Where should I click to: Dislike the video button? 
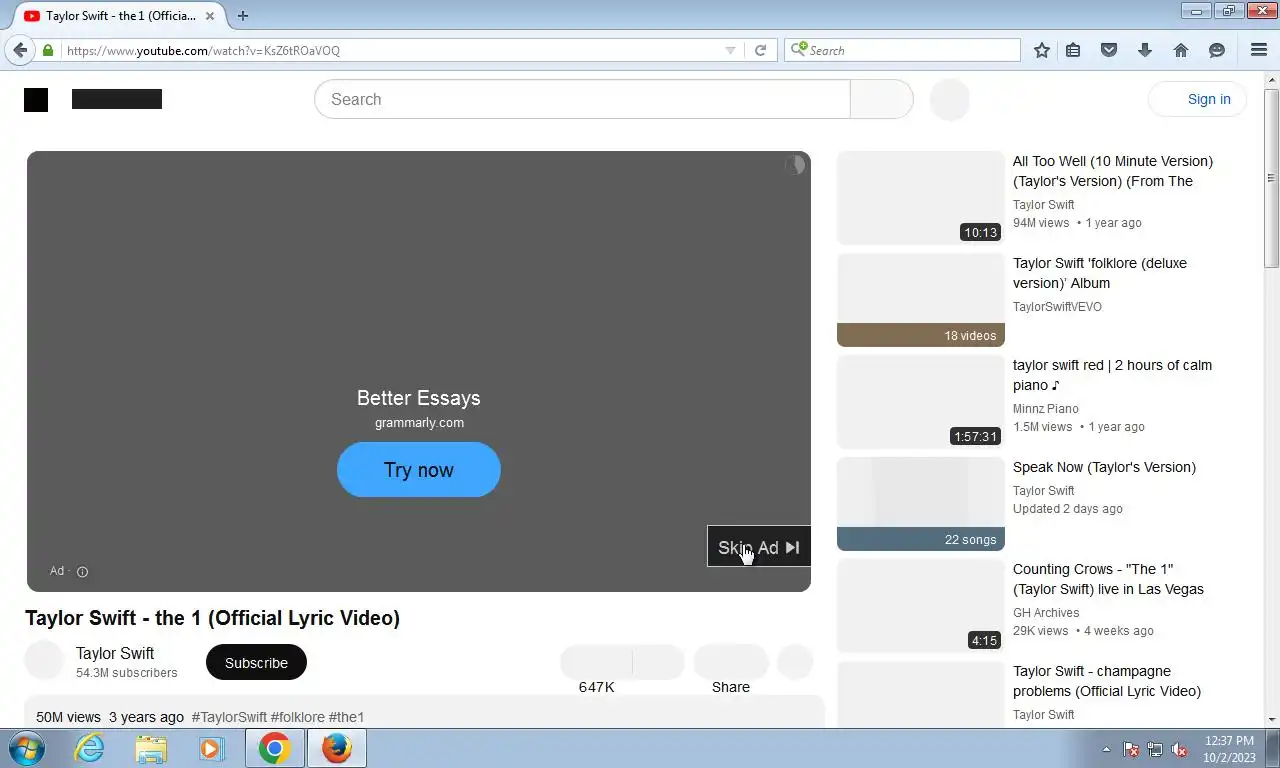[659, 662]
